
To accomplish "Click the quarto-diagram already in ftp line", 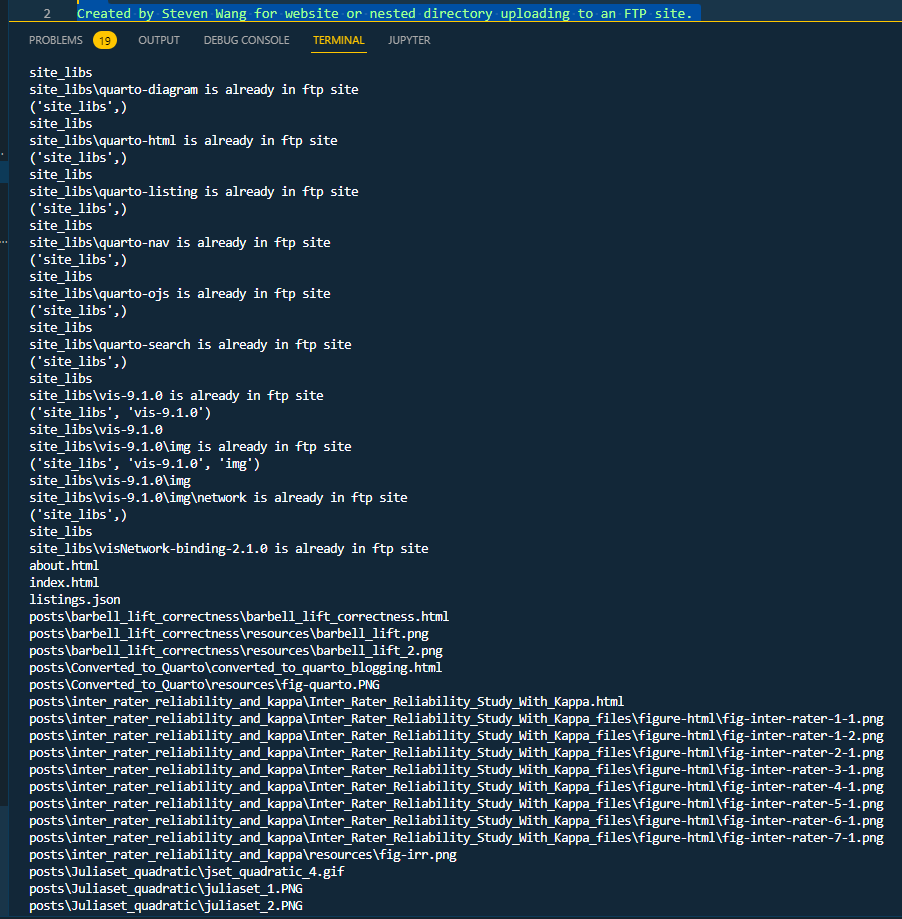I will point(194,90).
